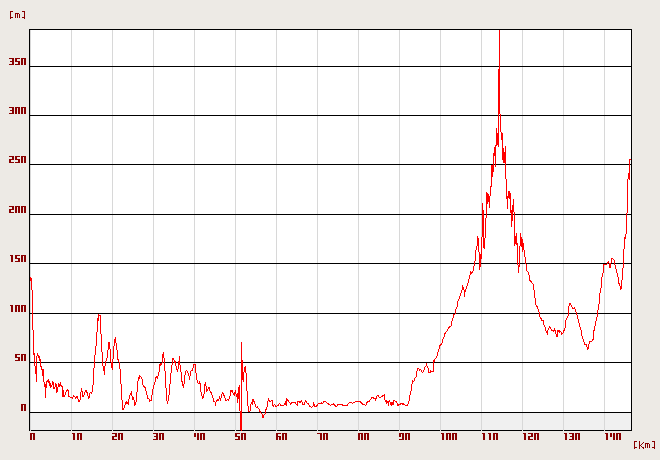The height and width of the screenshot is (460, 660).
Task: Select the 70 label on the distance axis
Action: point(323,437)
